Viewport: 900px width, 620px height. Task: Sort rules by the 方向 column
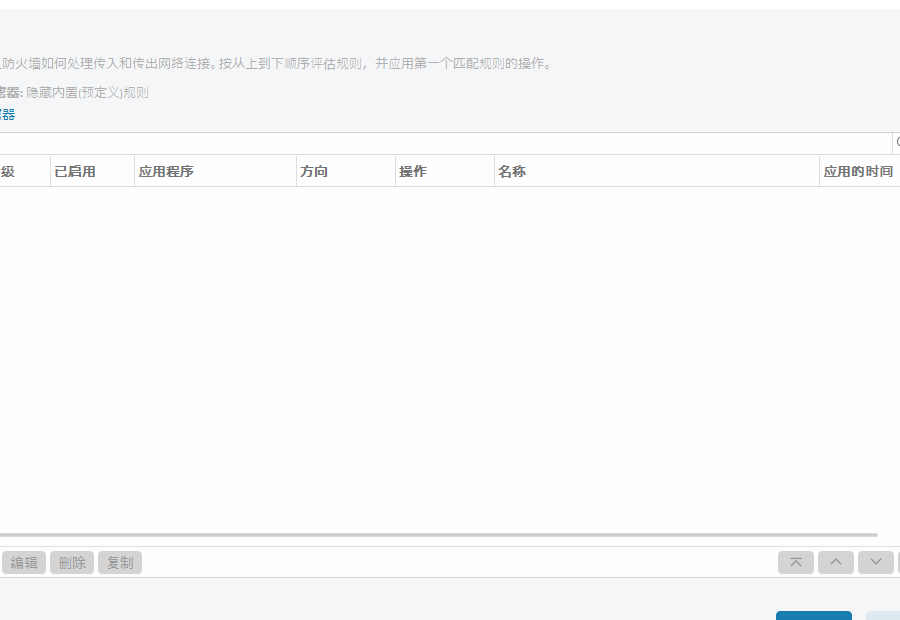315,171
